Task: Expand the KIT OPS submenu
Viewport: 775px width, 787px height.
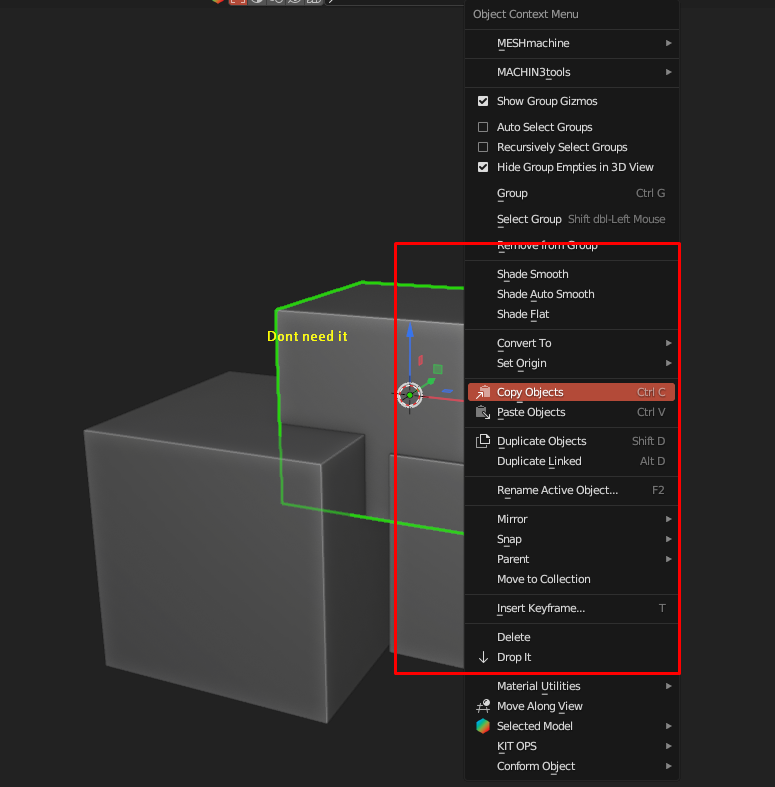Action: 572,746
